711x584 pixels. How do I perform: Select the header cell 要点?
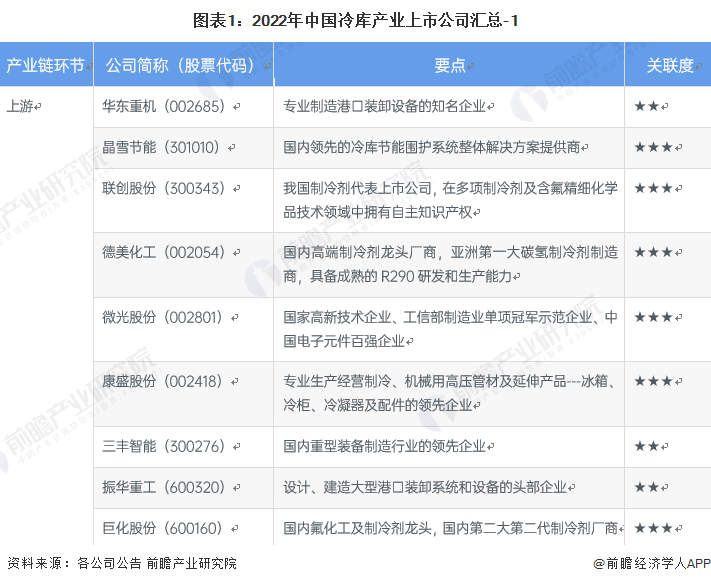coord(449,66)
